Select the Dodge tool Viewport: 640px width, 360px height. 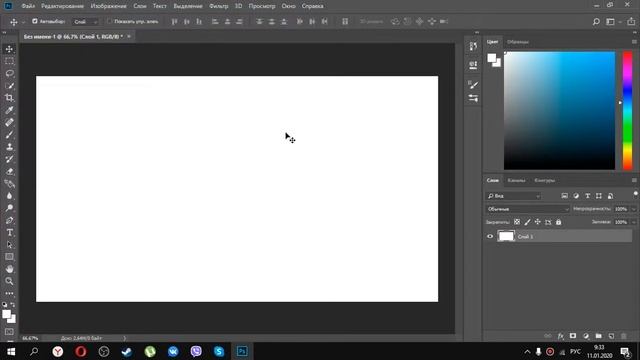(x=9, y=208)
